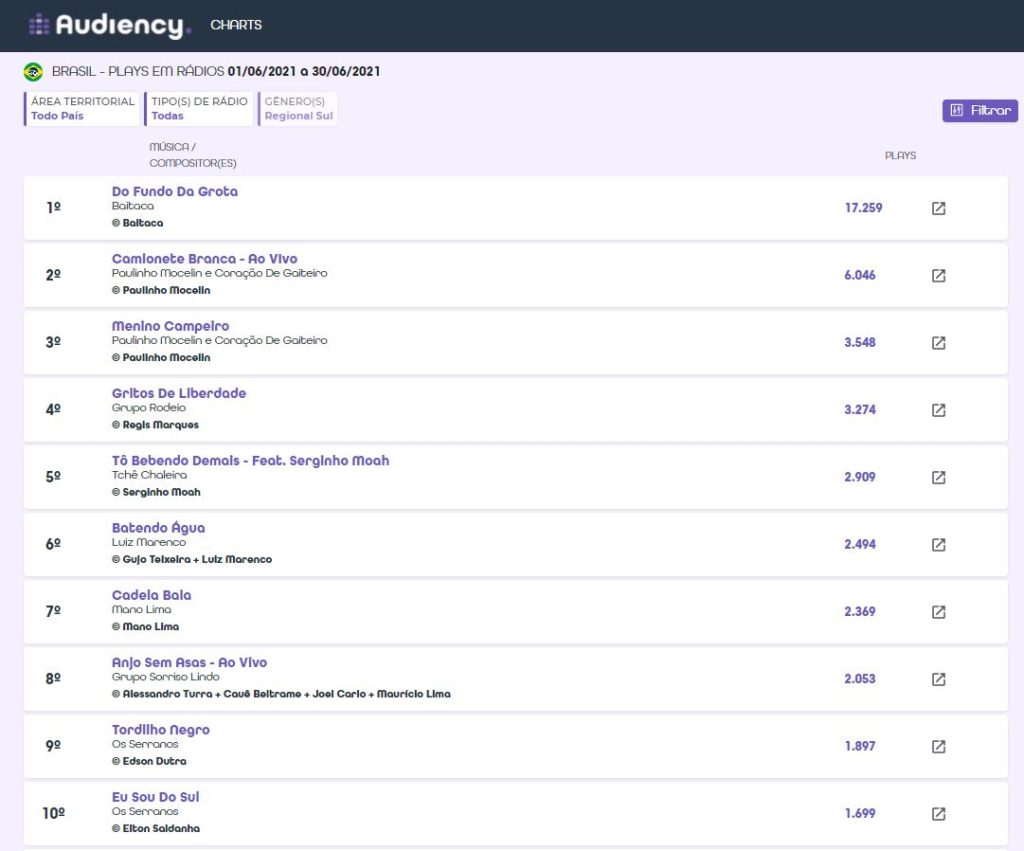1024x851 pixels.
Task: Open external link icon for Gritos De Liberdade
Action: 938,410
